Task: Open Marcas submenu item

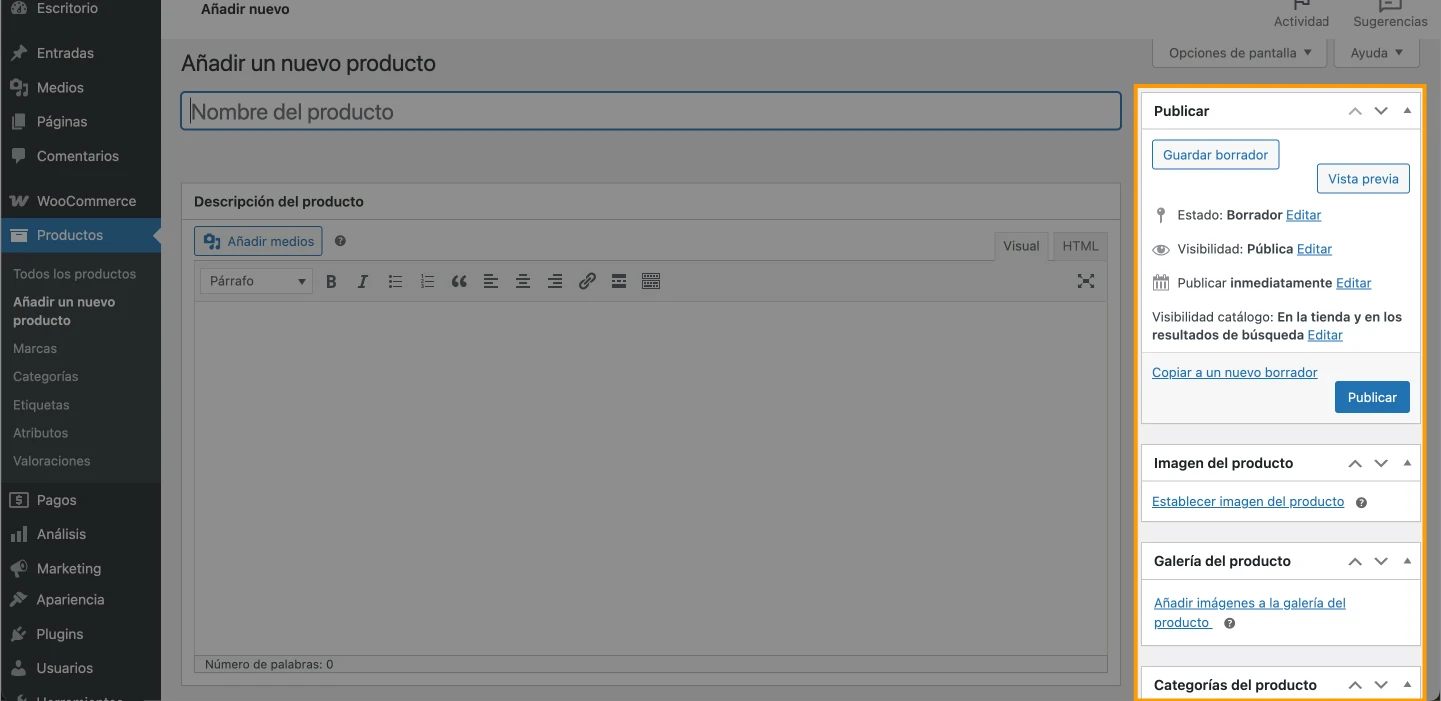Action: click(x=35, y=349)
